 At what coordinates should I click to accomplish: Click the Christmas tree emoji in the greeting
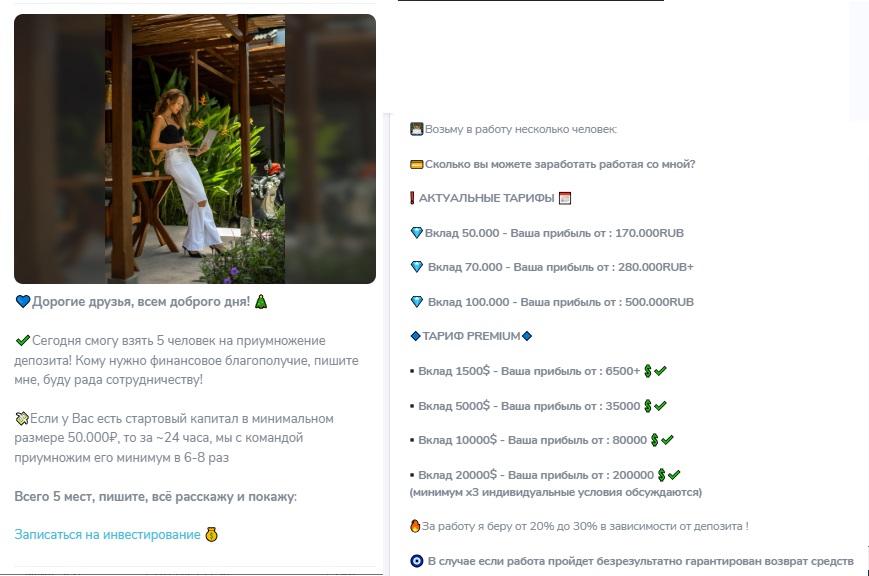pyautogui.click(x=260, y=302)
